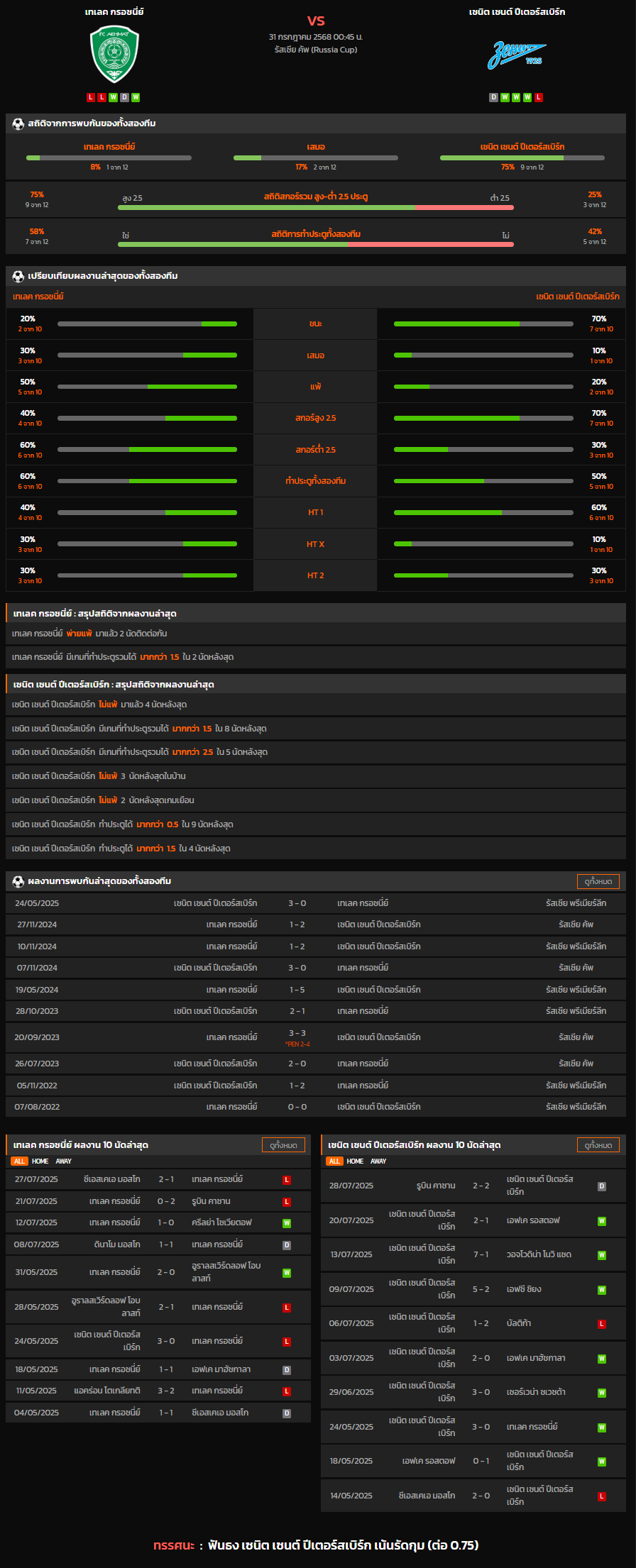Image resolution: width=636 pixels, height=1568 pixels.
Task: Open ดูทั้งหมด for the head-to-head results
Action: (598, 881)
